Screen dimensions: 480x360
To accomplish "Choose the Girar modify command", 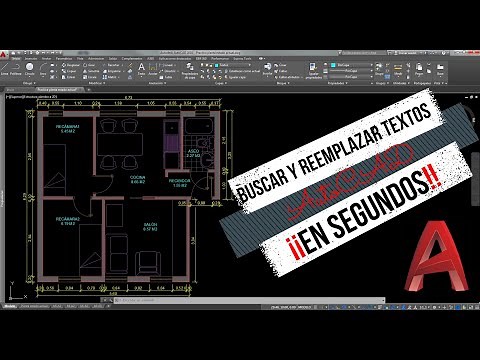I will click(x=89, y=65).
